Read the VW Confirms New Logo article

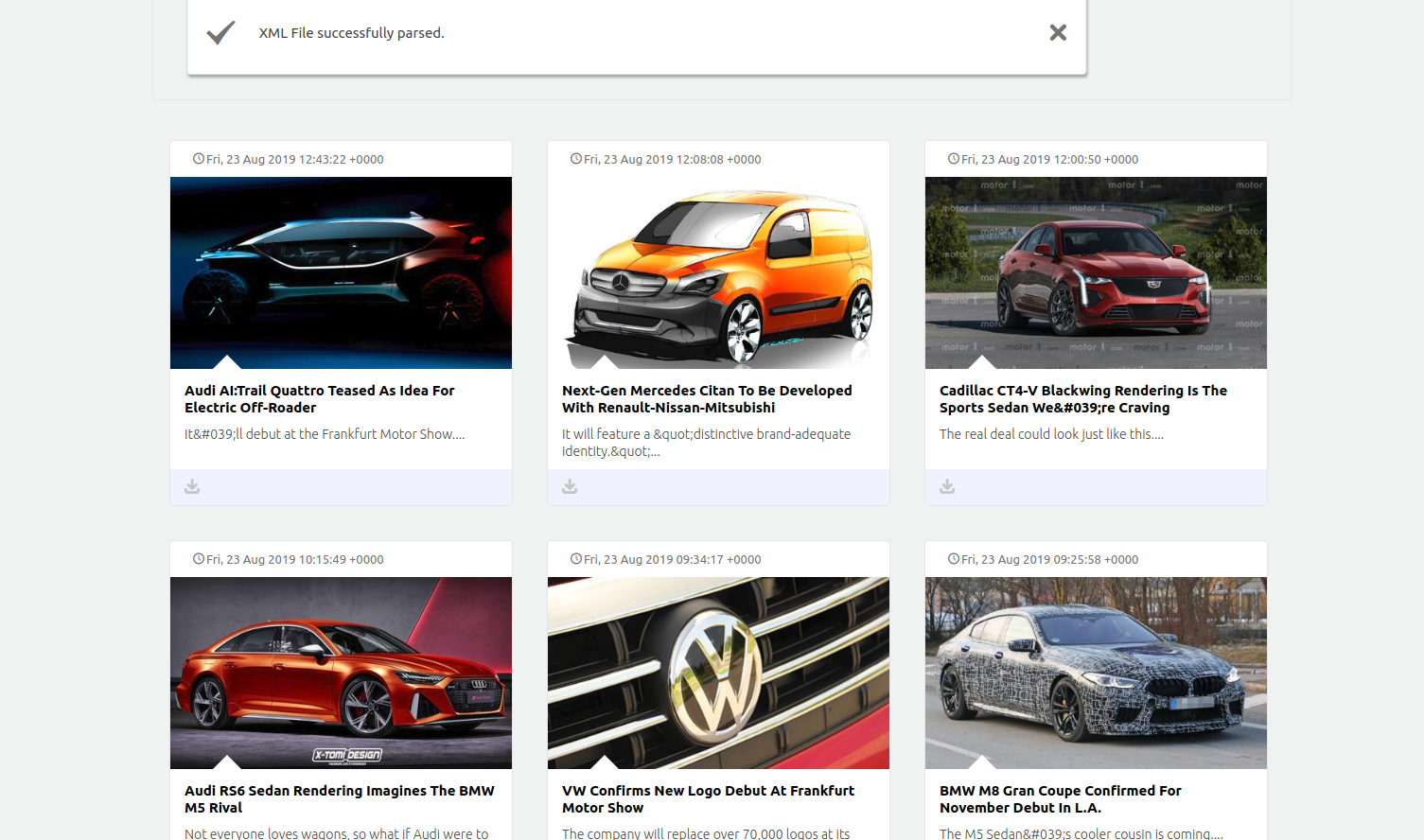[707, 799]
